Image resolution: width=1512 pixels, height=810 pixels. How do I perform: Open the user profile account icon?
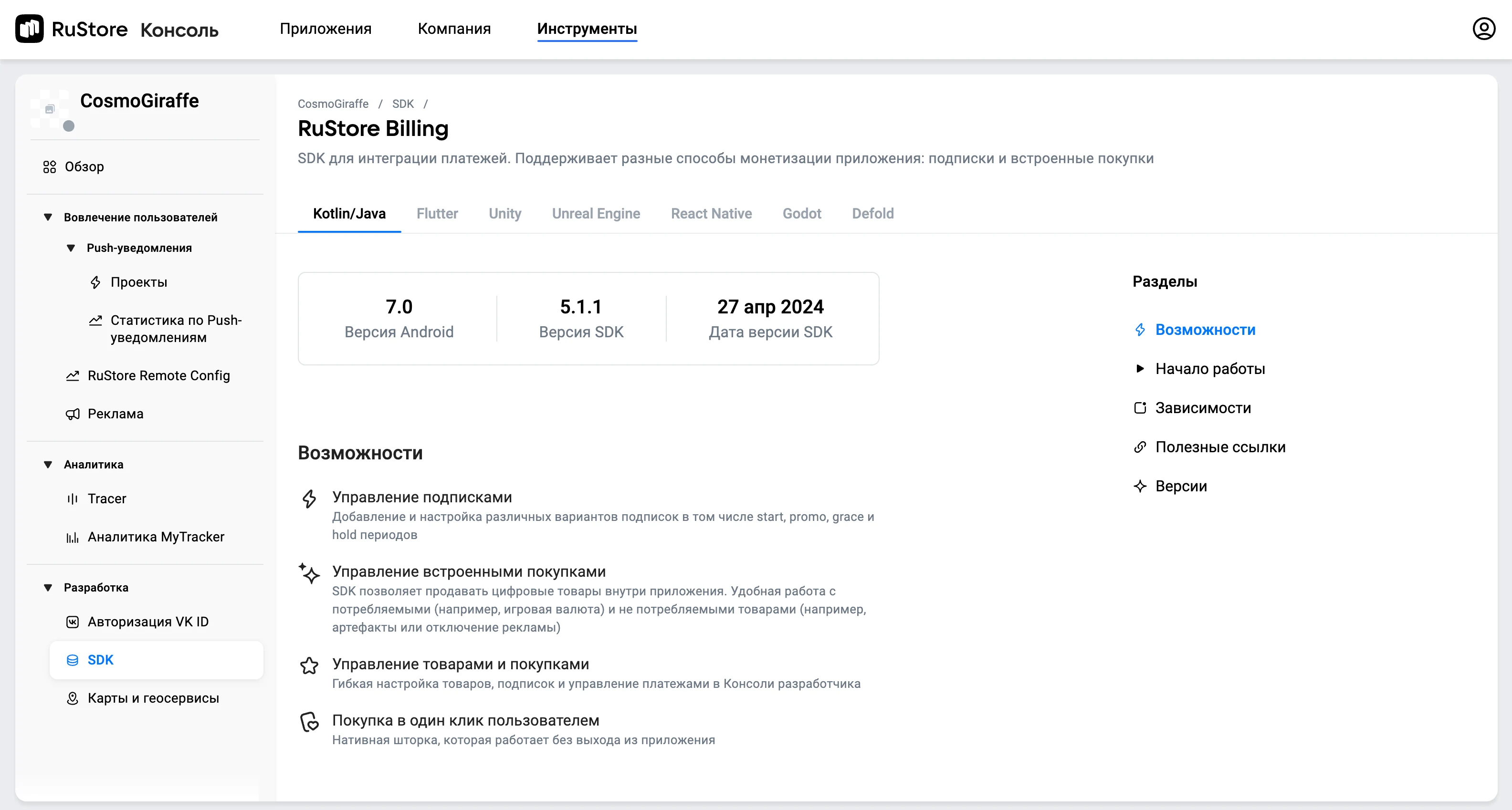(1483, 29)
